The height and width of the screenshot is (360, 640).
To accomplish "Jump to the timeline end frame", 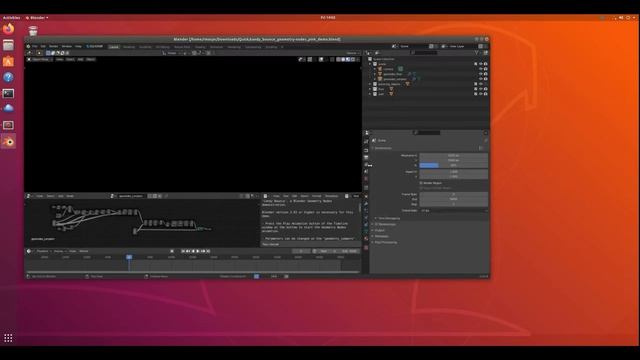I will click(208, 251).
